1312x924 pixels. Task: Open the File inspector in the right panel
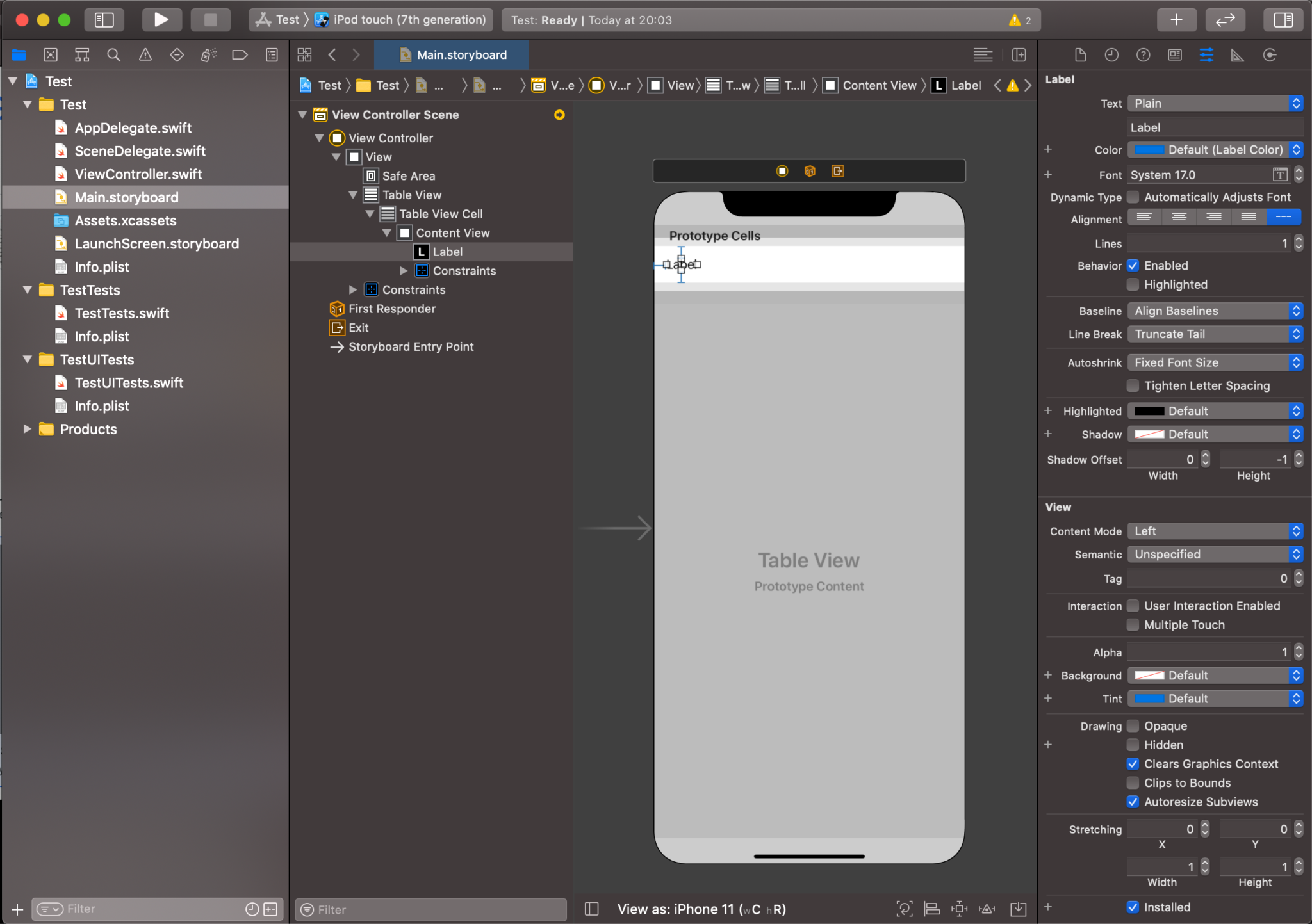(x=1080, y=55)
